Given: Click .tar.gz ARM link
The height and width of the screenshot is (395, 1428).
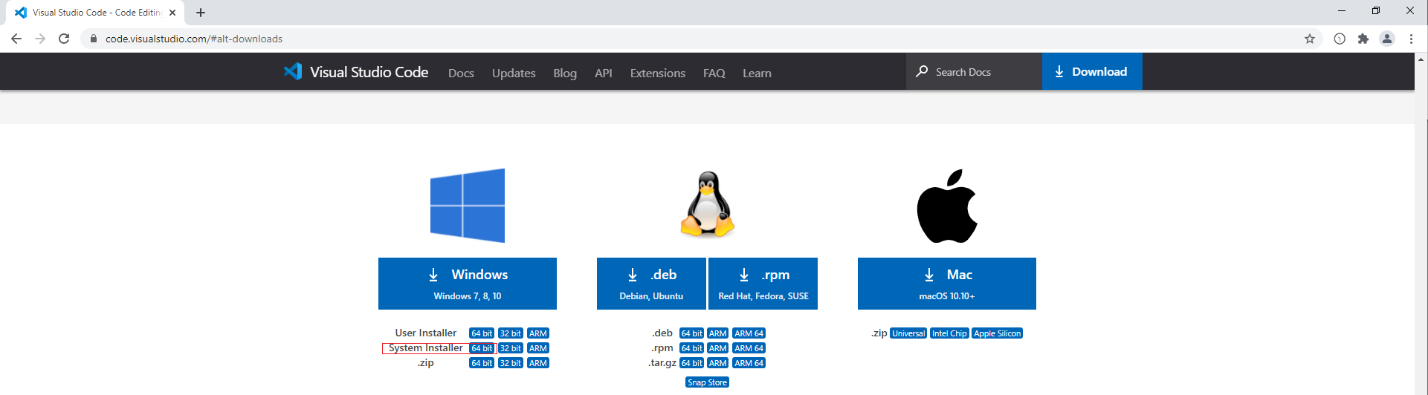Looking at the screenshot, I should click(x=718, y=363).
